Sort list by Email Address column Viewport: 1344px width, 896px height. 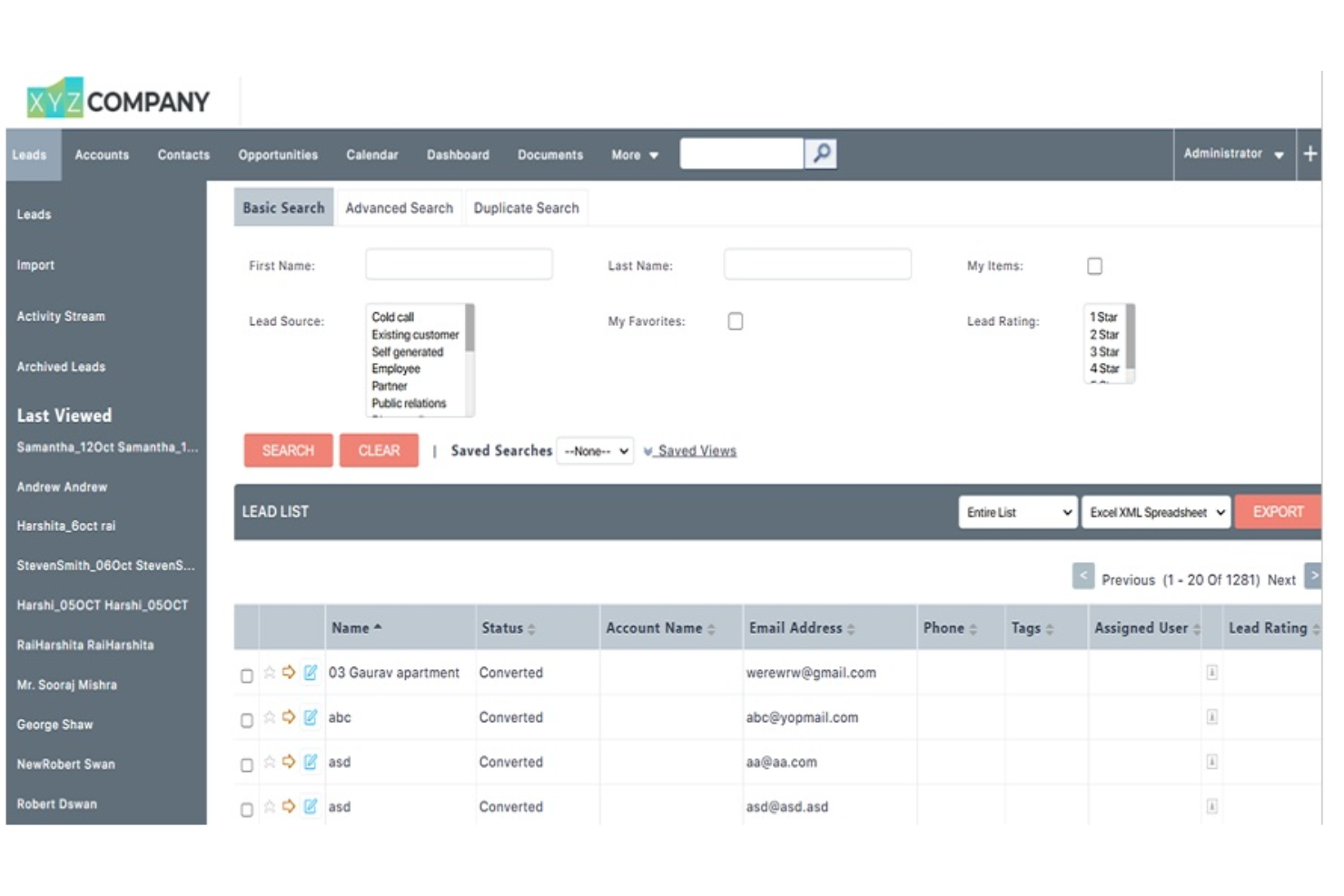point(802,628)
